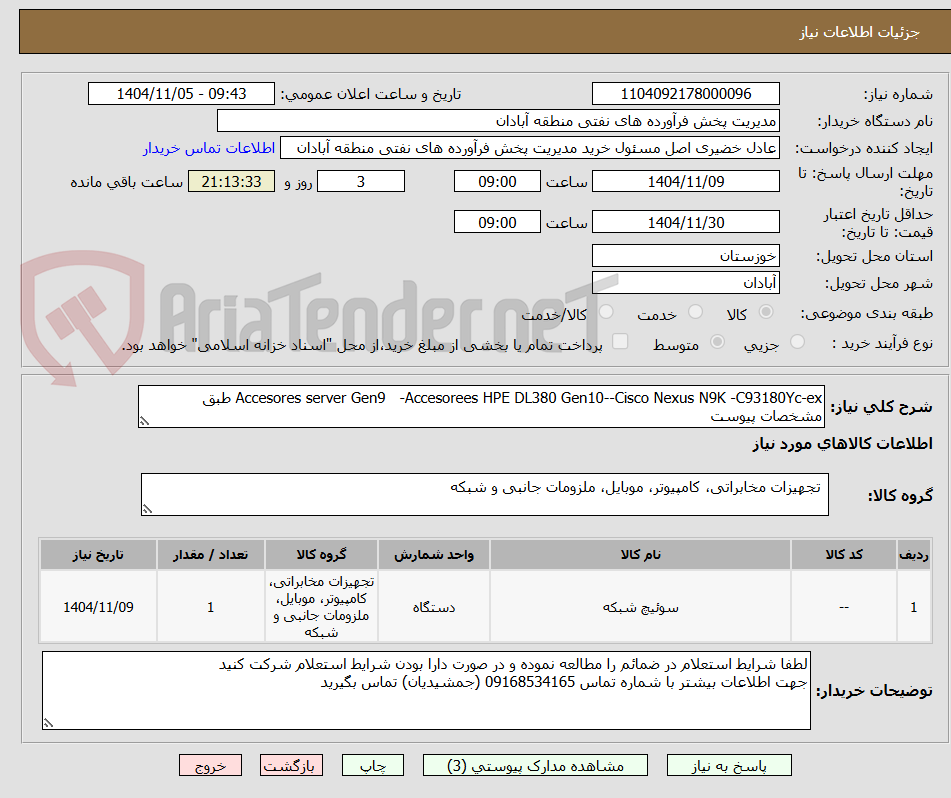Image resolution: width=951 pixels, height=798 pixels.
Task: Click the نام کالا column header
Action: coord(640,555)
